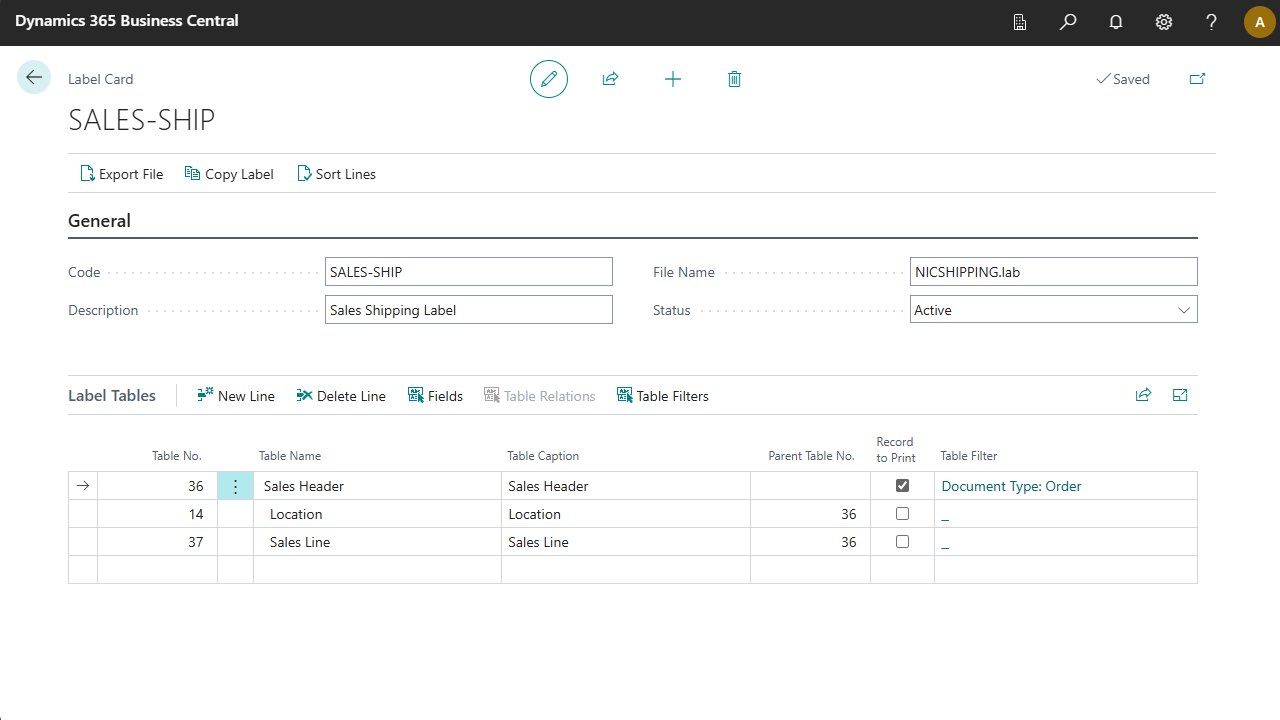Click the back arrow button
The width and height of the screenshot is (1280, 720).
coord(34,78)
